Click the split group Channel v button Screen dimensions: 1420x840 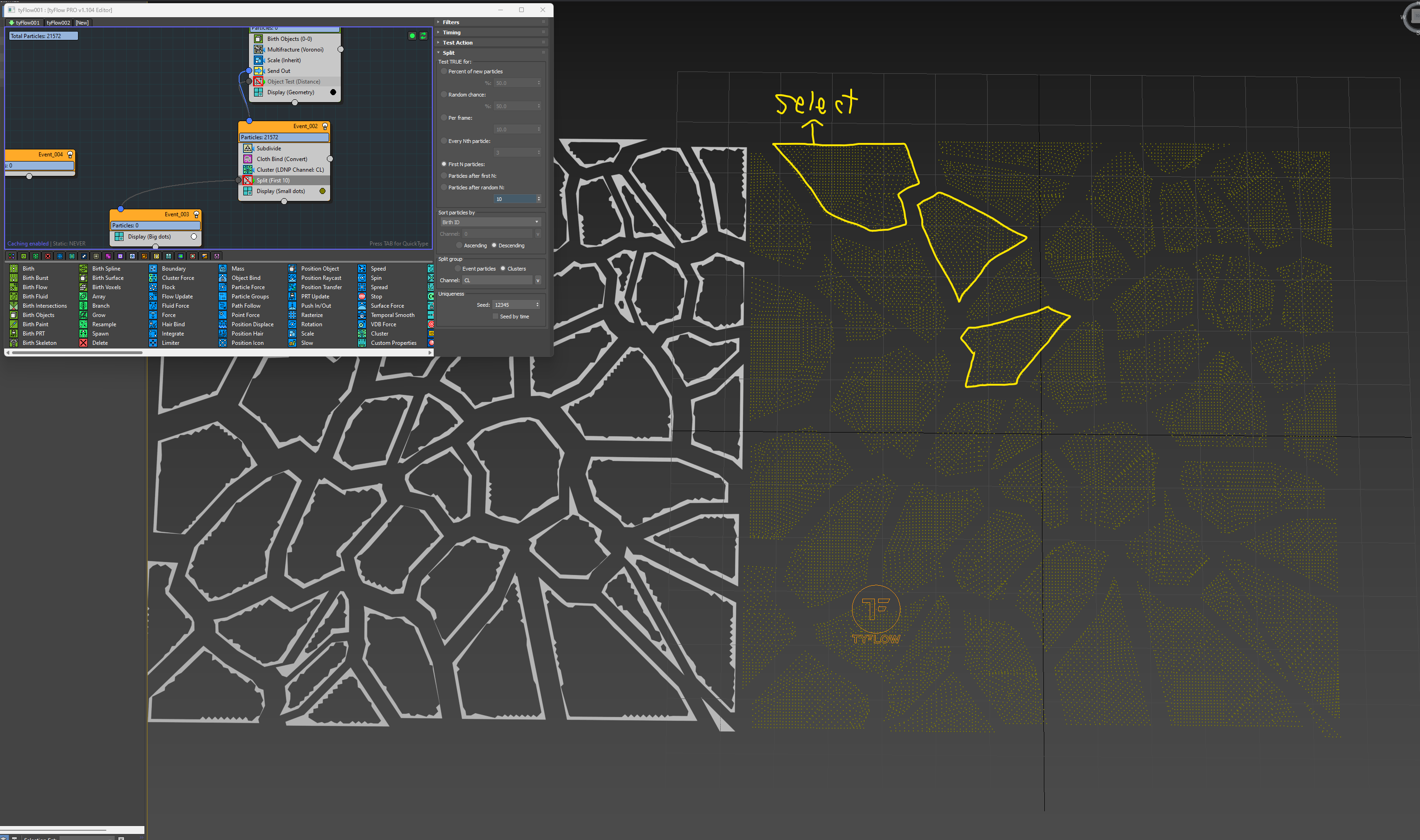pyautogui.click(x=537, y=281)
